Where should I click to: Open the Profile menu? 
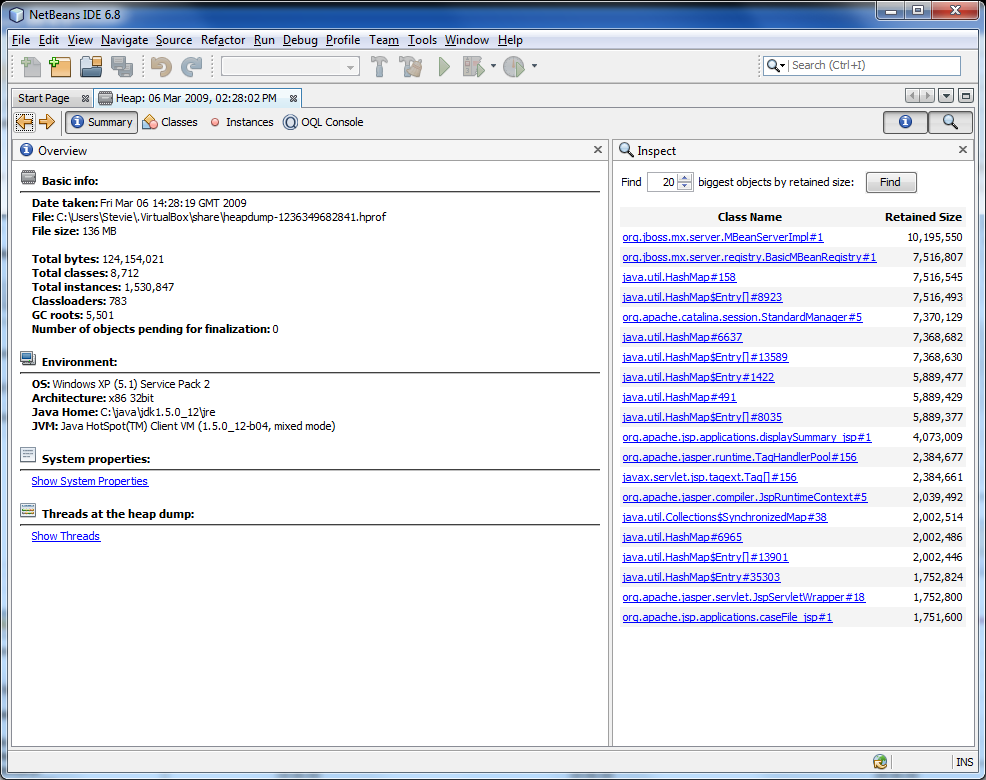tap(343, 40)
